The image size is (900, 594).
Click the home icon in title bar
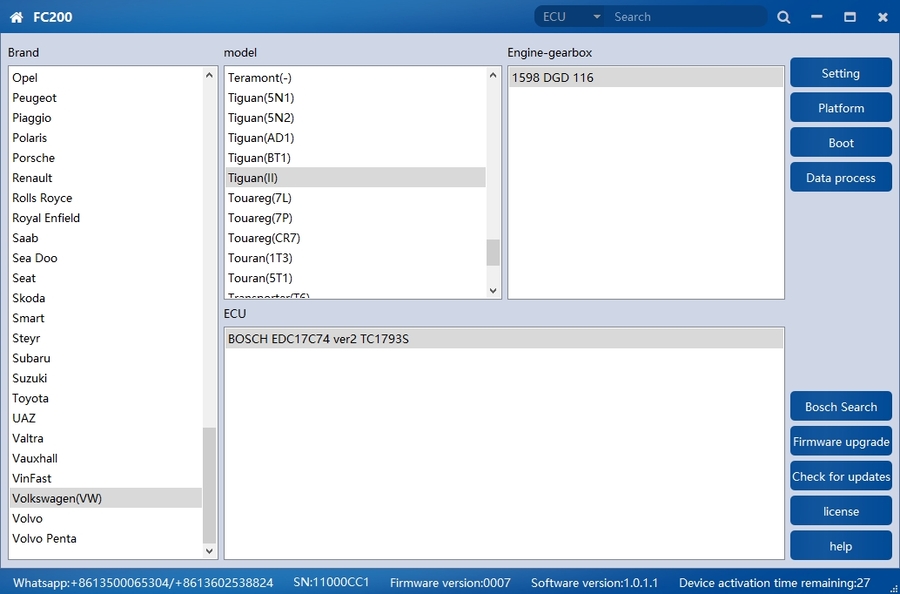pyautogui.click(x=16, y=17)
